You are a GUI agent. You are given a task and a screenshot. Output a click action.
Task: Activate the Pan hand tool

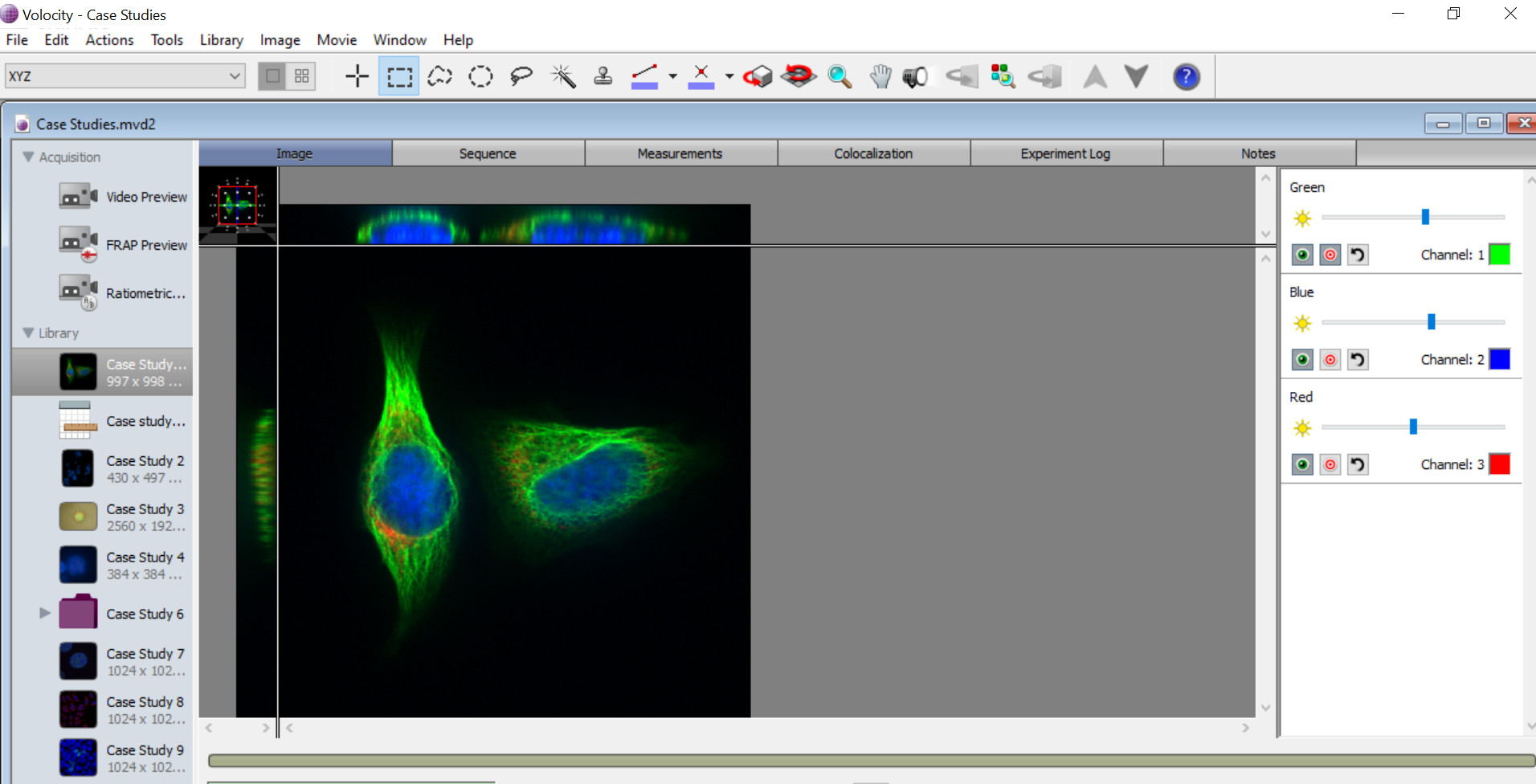[880, 76]
